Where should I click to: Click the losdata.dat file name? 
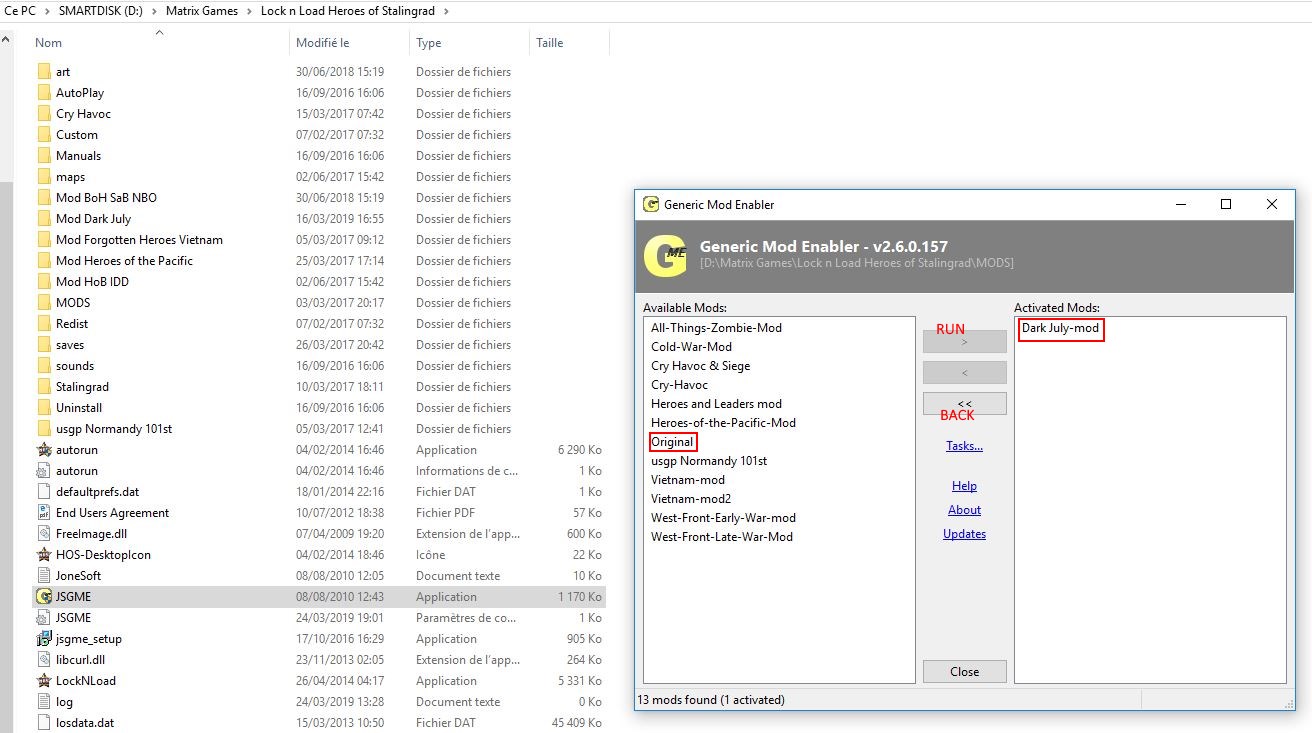[85, 722]
